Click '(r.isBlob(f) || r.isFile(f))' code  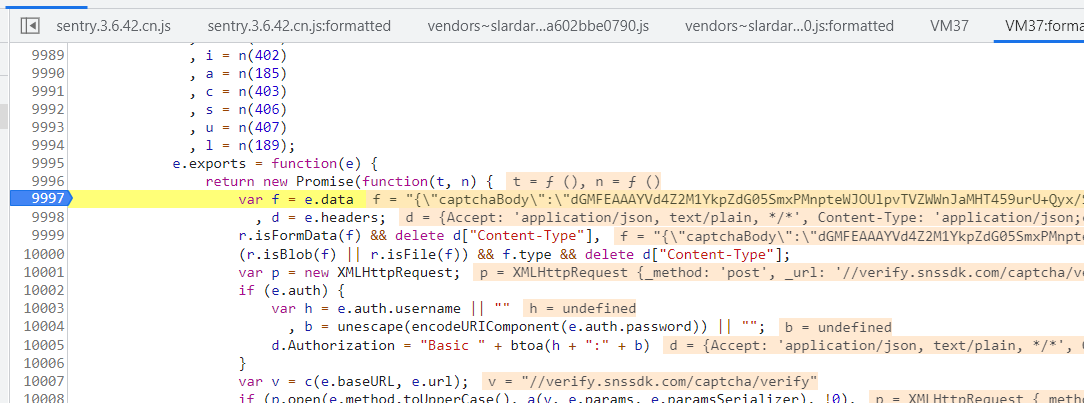point(353,254)
